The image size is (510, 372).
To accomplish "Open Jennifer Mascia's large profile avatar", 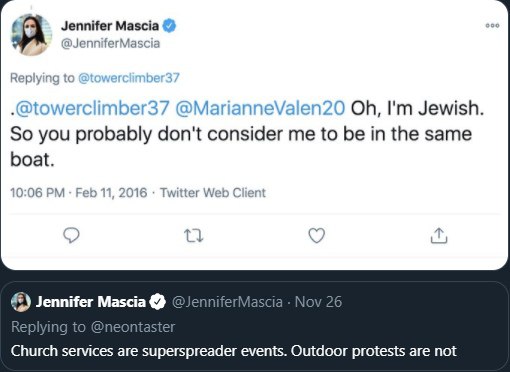I will click(x=31, y=35).
